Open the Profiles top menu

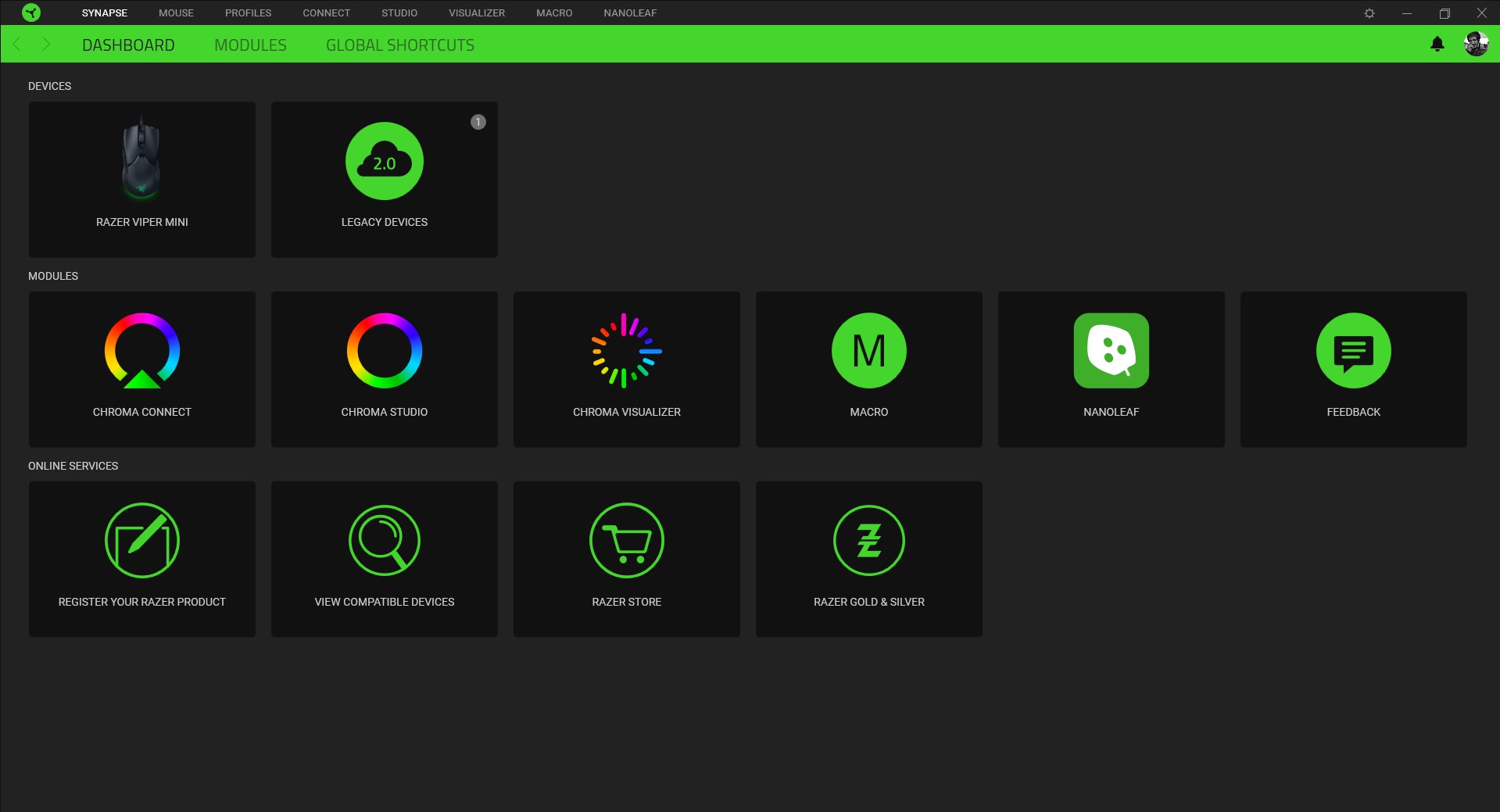[249, 13]
